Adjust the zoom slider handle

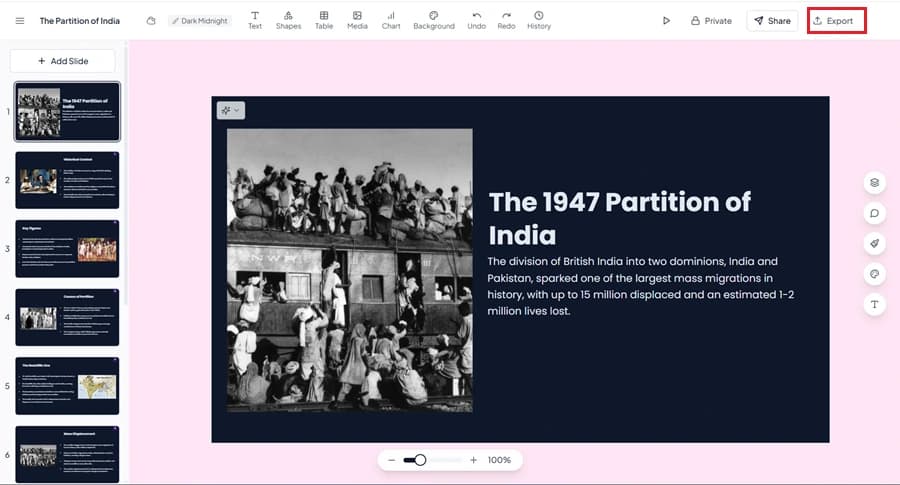(x=420, y=460)
